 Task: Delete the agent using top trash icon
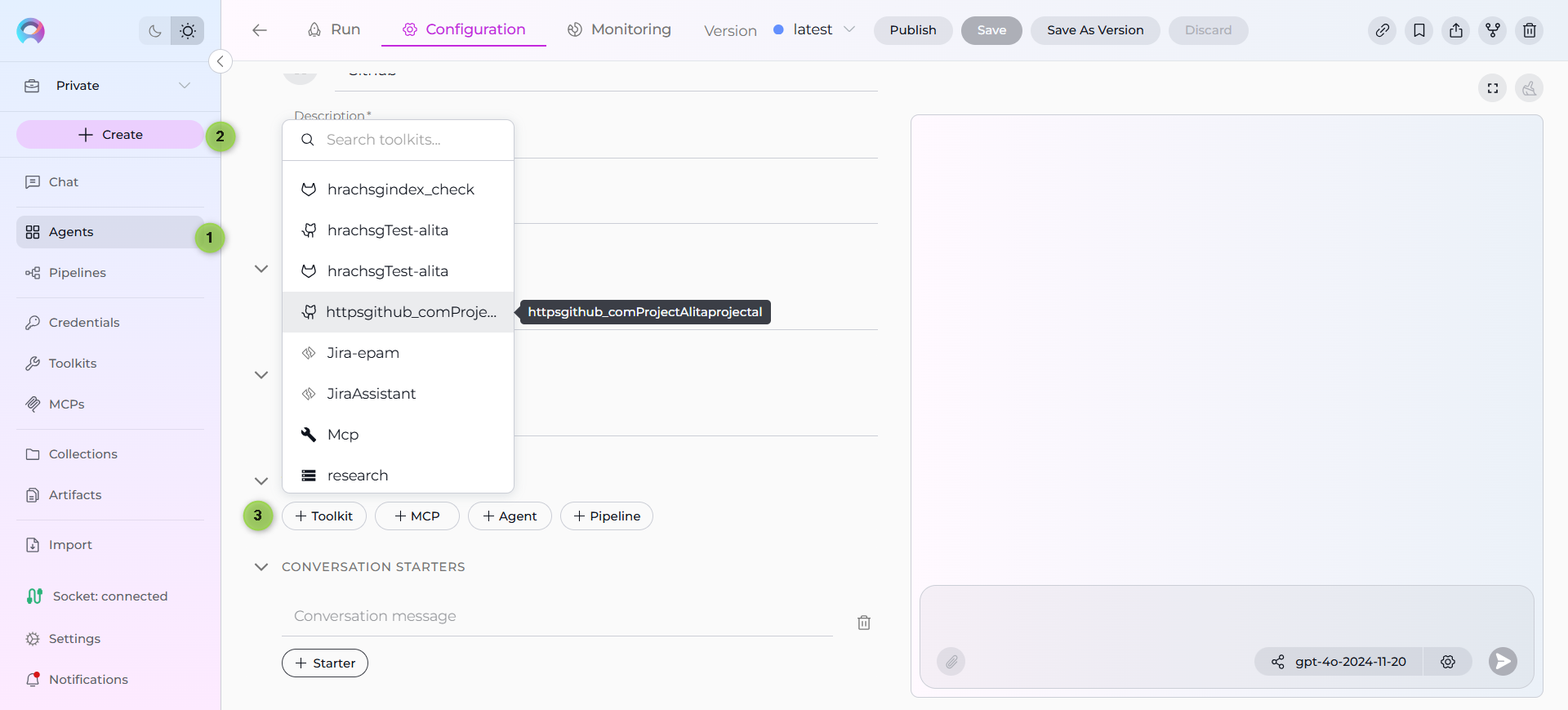tap(1529, 30)
